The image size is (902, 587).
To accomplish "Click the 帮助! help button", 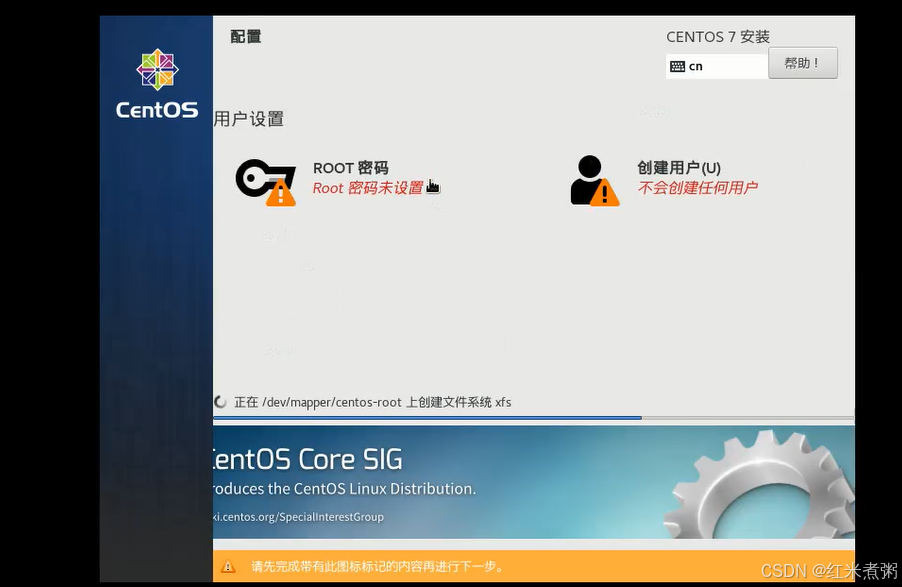I will [802, 63].
